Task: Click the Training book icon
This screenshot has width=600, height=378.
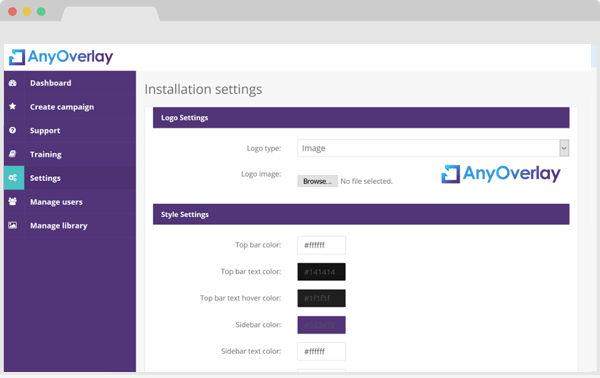Action: pos(13,154)
